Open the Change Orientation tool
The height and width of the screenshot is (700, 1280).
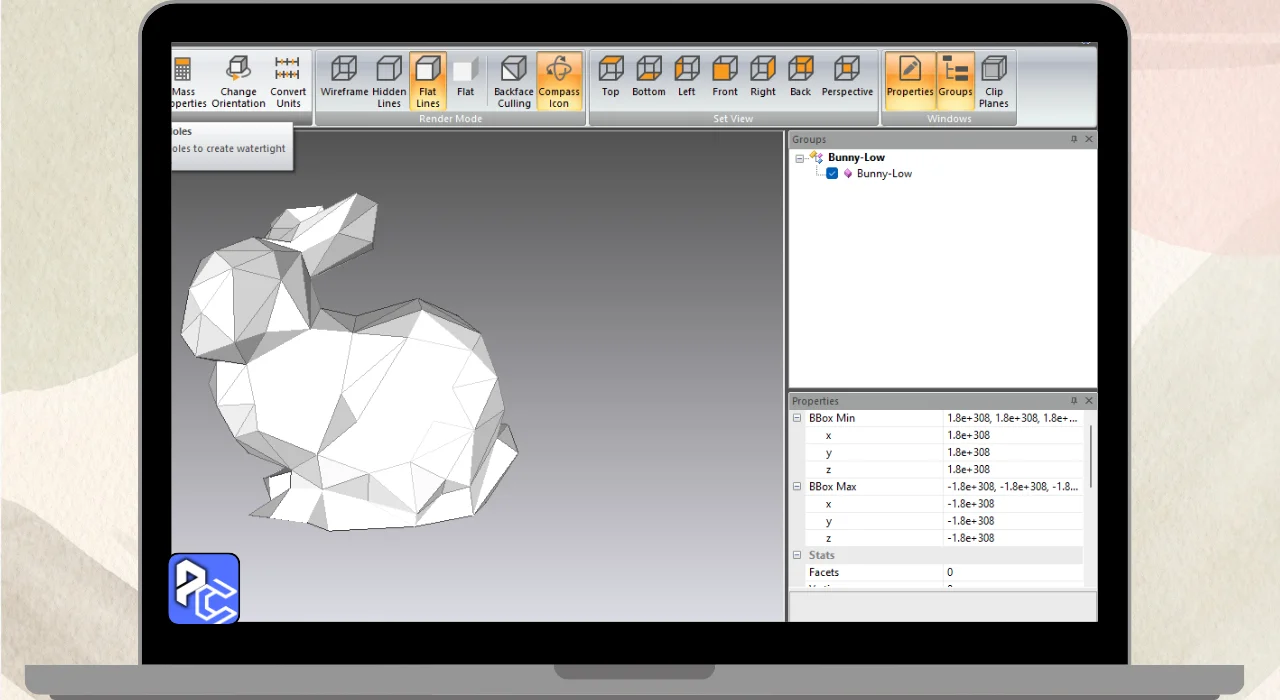pos(238,81)
